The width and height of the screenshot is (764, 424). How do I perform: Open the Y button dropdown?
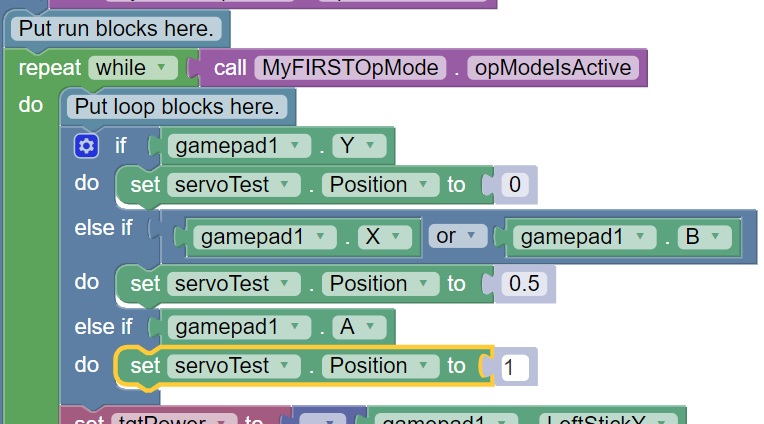(358, 146)
